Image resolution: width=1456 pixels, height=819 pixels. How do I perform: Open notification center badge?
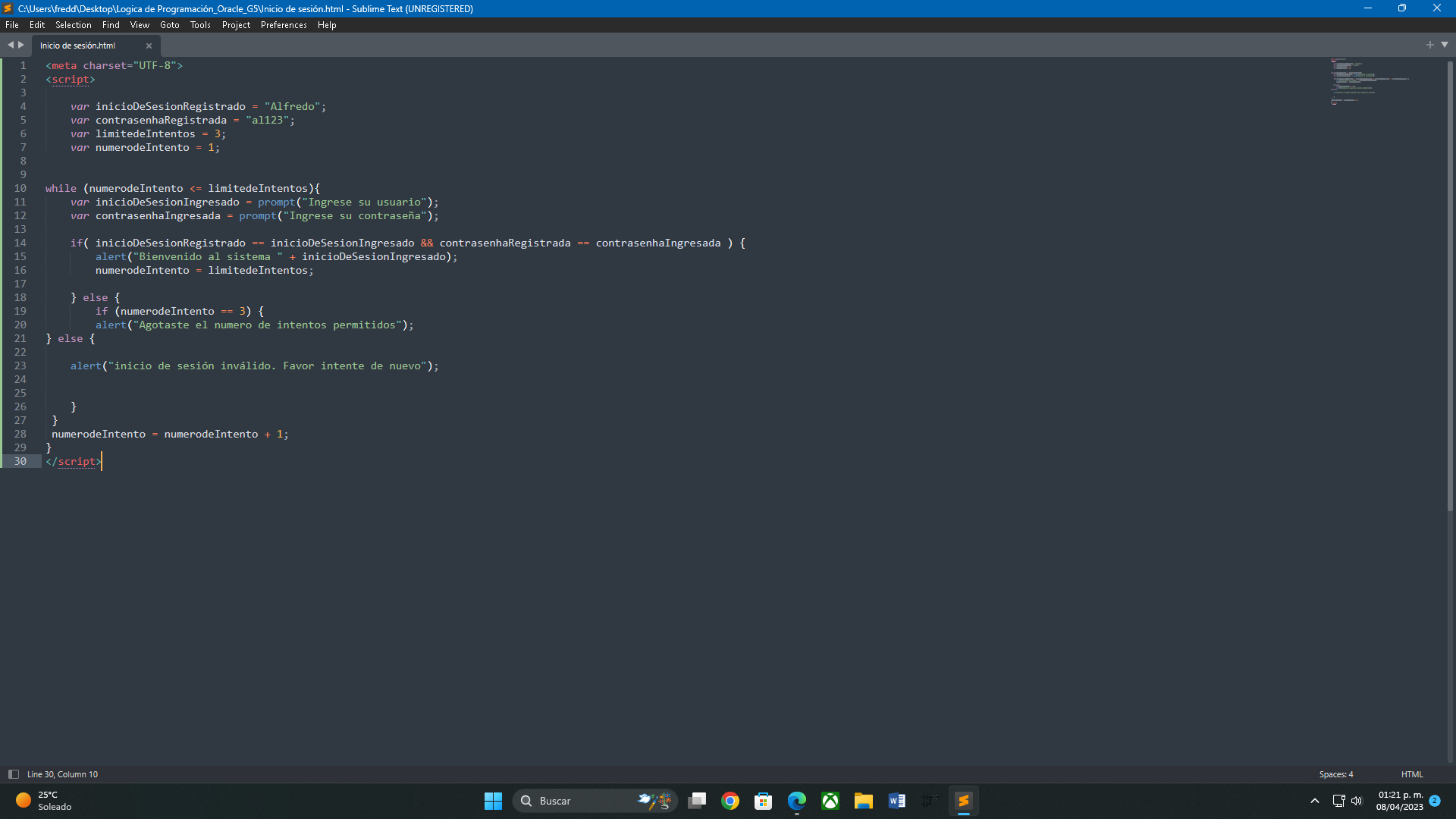1435,801
